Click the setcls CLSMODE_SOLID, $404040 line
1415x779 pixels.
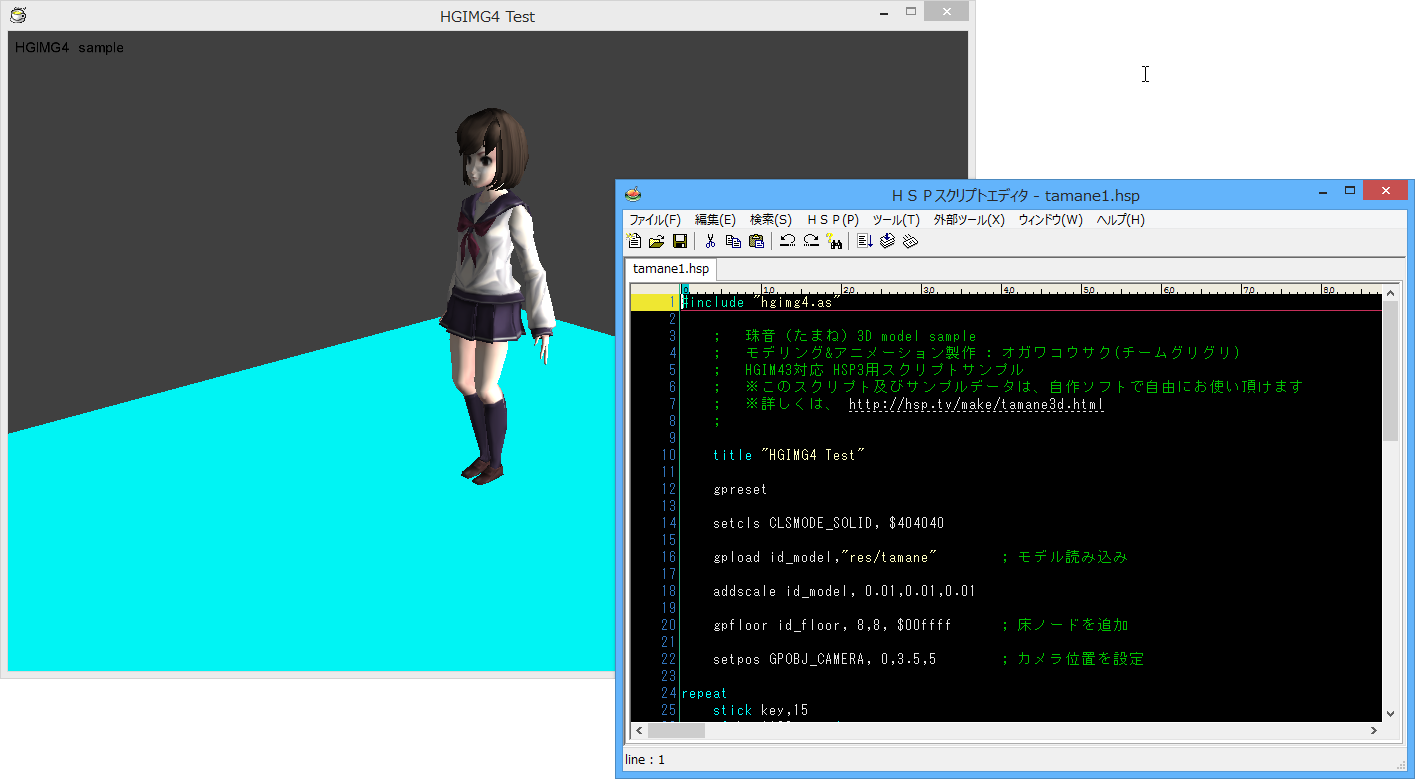click(828, 523)
